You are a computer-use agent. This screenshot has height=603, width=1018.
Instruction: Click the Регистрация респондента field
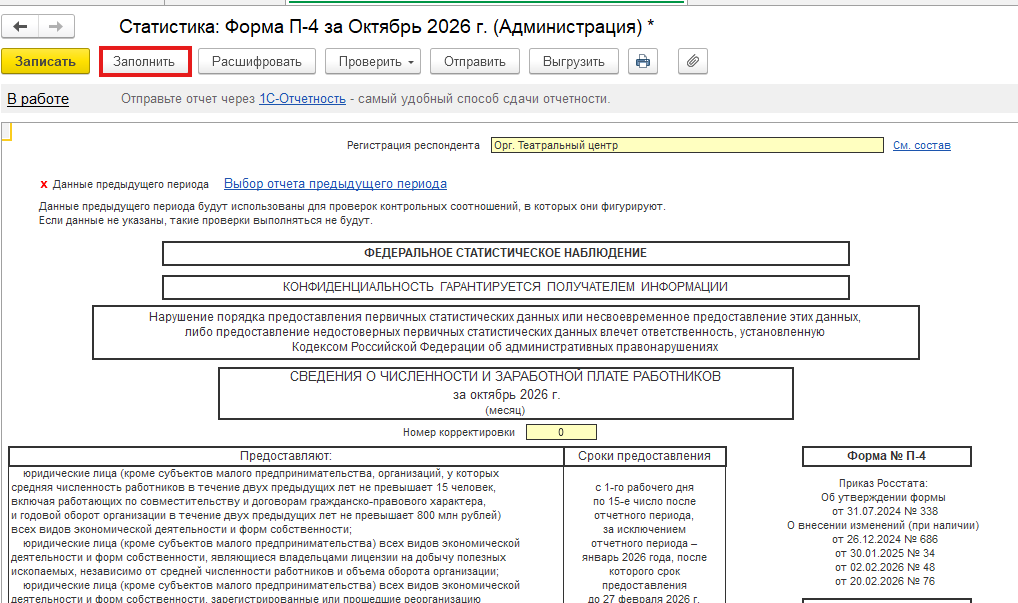click(687, 145)
